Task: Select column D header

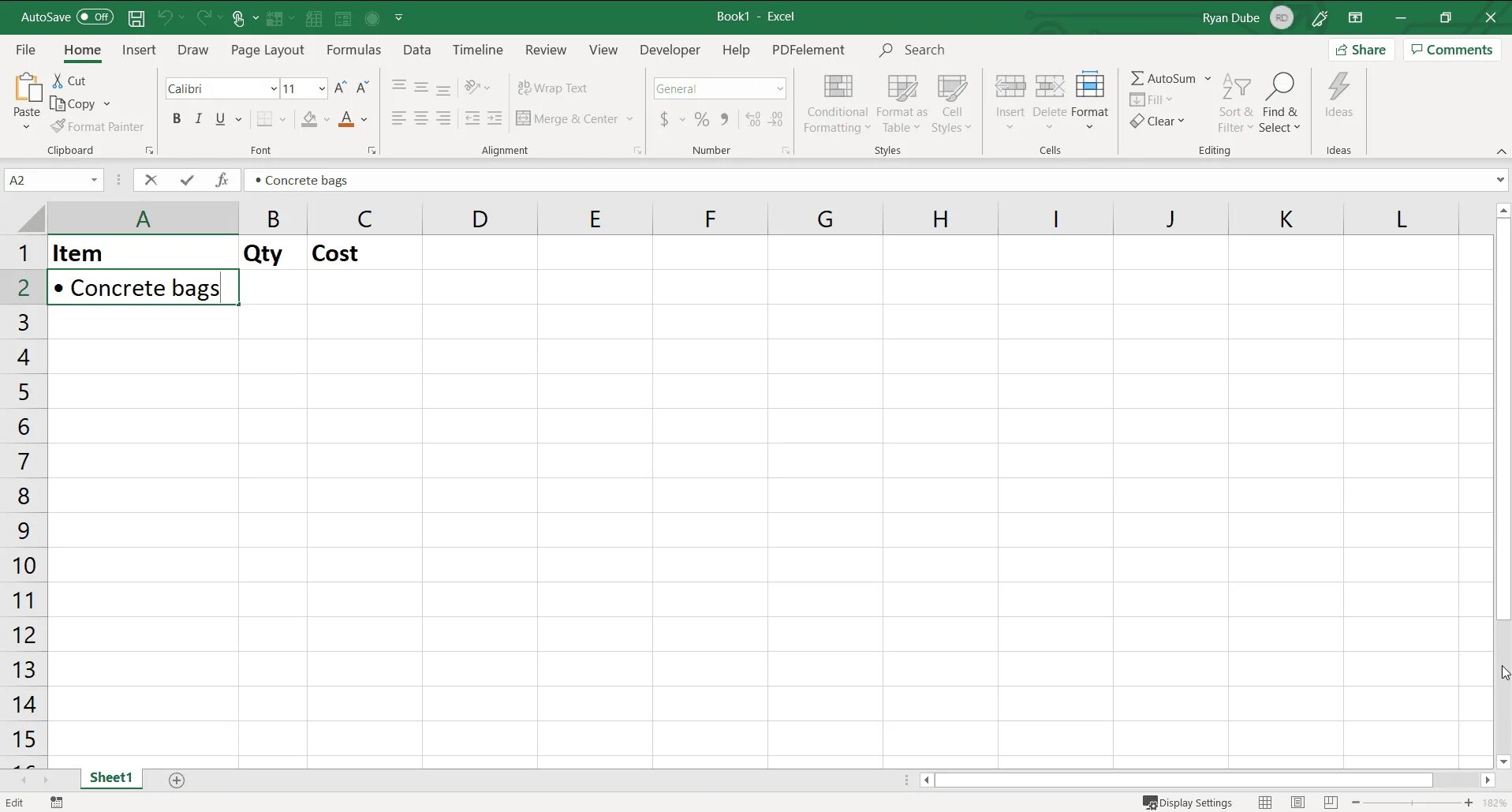Action: [x=480, y=219]
